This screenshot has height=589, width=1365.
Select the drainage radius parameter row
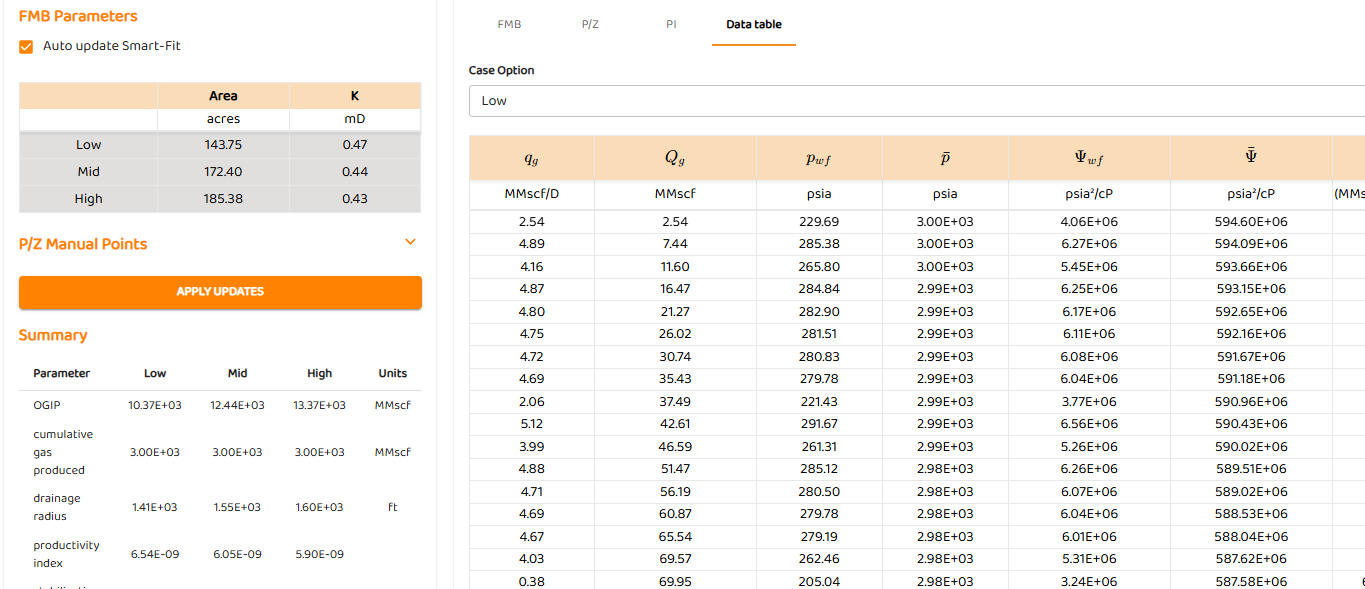pyautogui.click(x=57, y=507)
